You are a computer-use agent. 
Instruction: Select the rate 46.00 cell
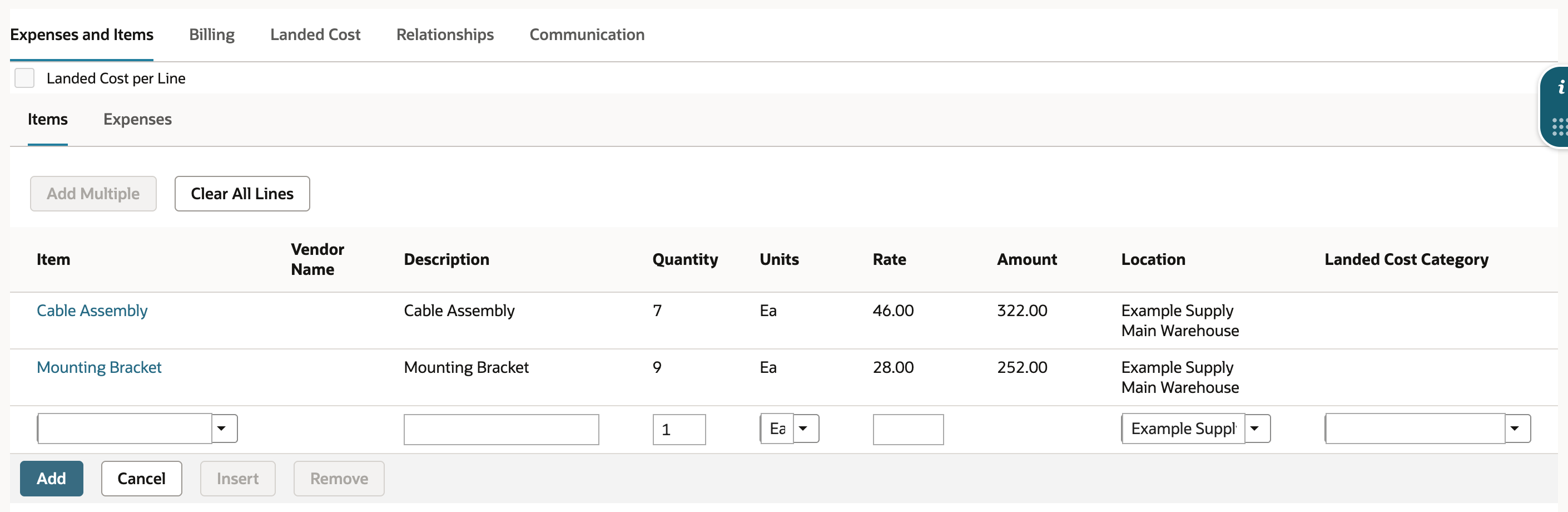pyautogui.click(x=893, y=311)
